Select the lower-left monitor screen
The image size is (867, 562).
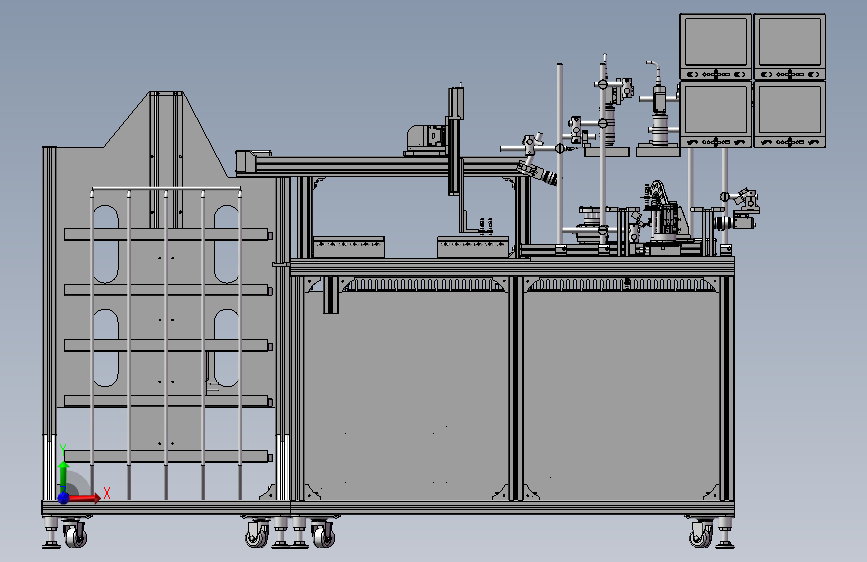coord(715,110)
